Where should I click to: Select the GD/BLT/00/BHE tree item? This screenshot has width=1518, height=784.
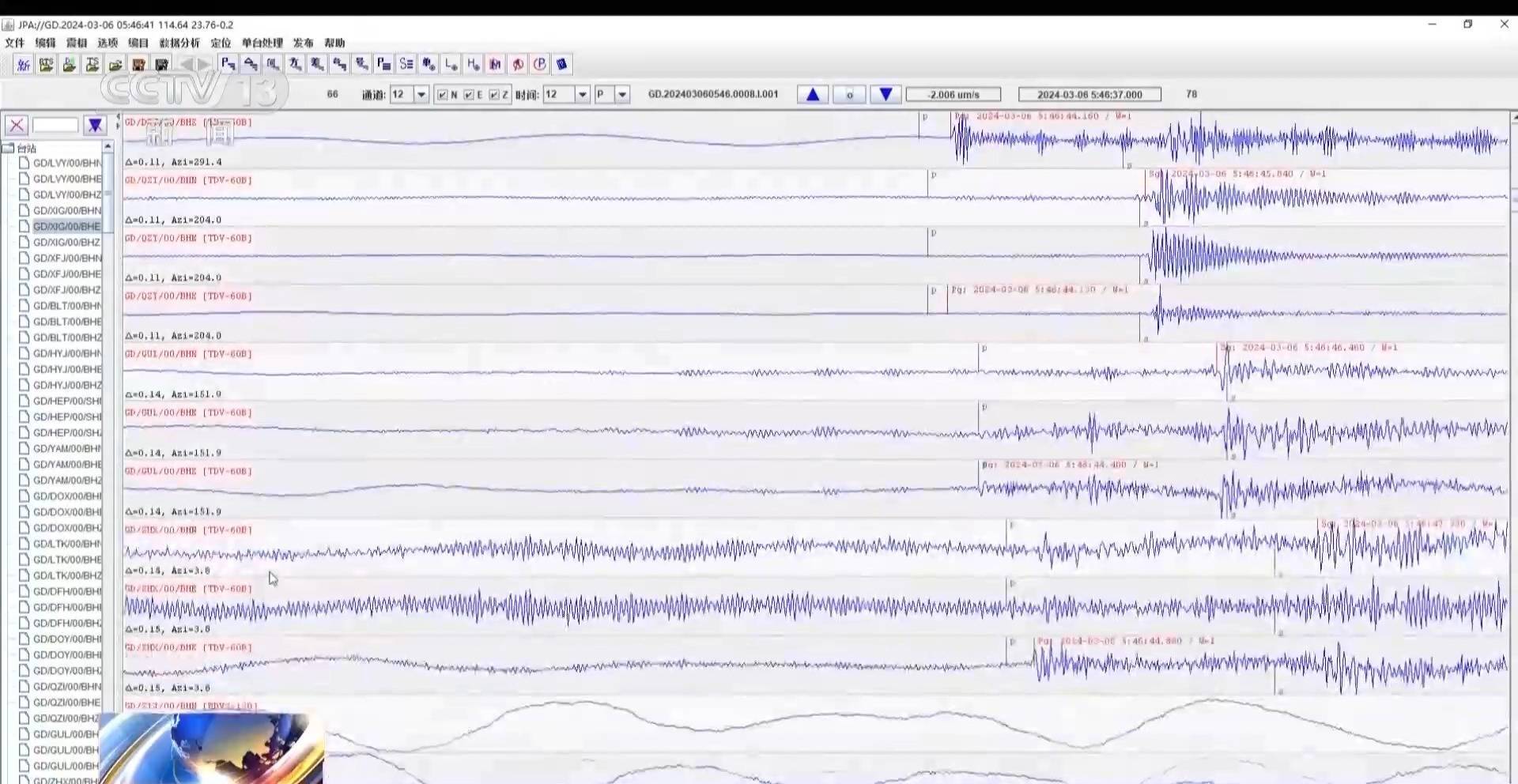click(67, 322)
